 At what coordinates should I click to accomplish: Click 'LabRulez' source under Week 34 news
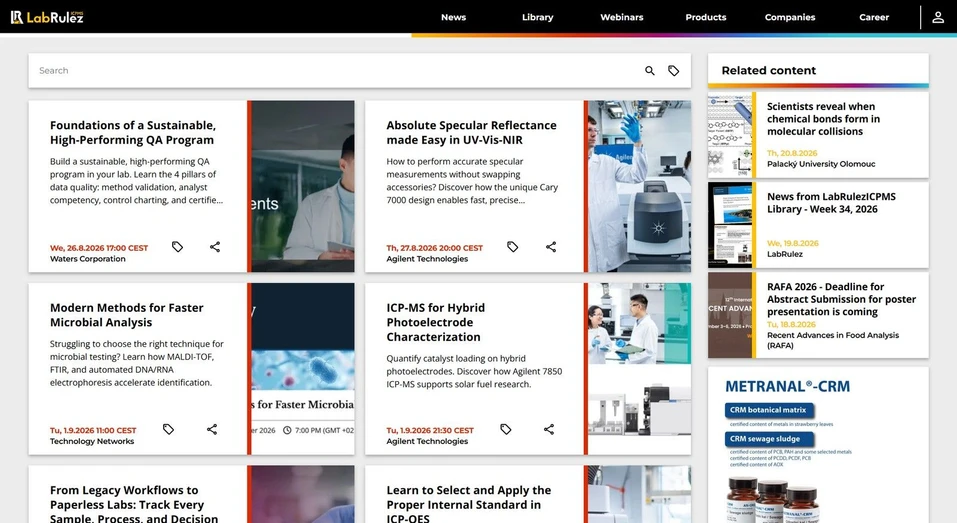(785, 254)
